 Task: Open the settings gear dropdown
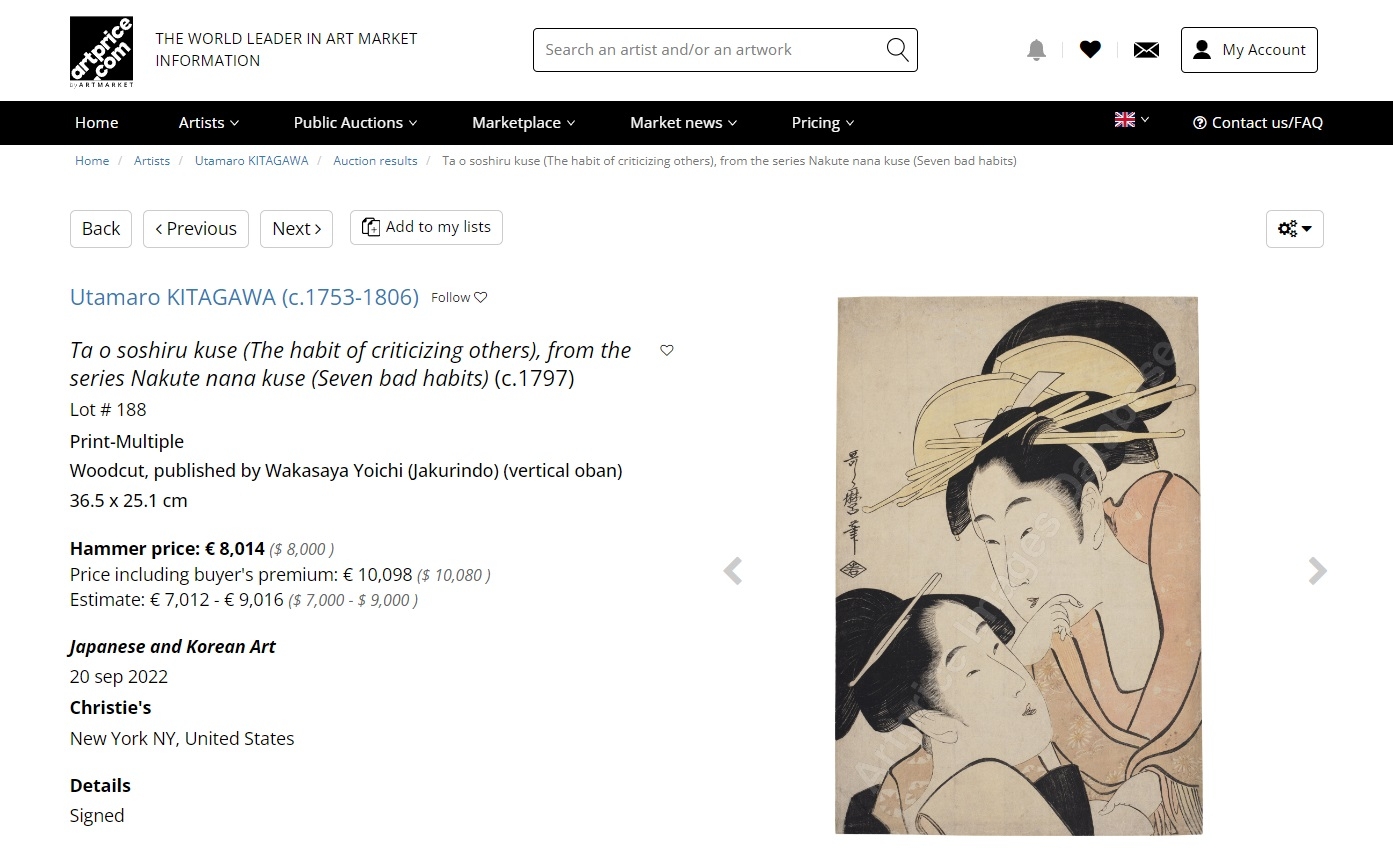click(1294, 229)
